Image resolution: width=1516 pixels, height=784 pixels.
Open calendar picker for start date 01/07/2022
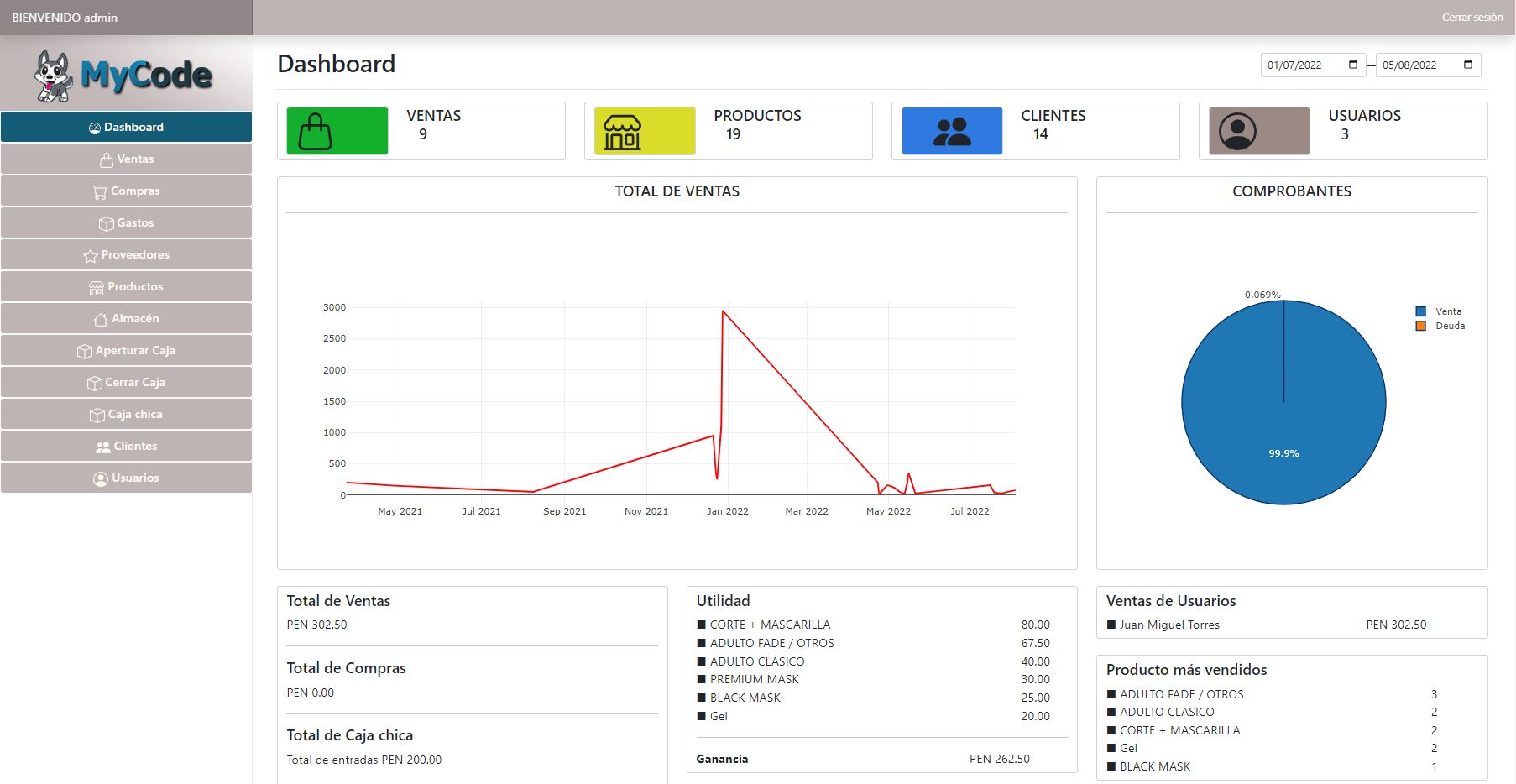coord(1352,65)
